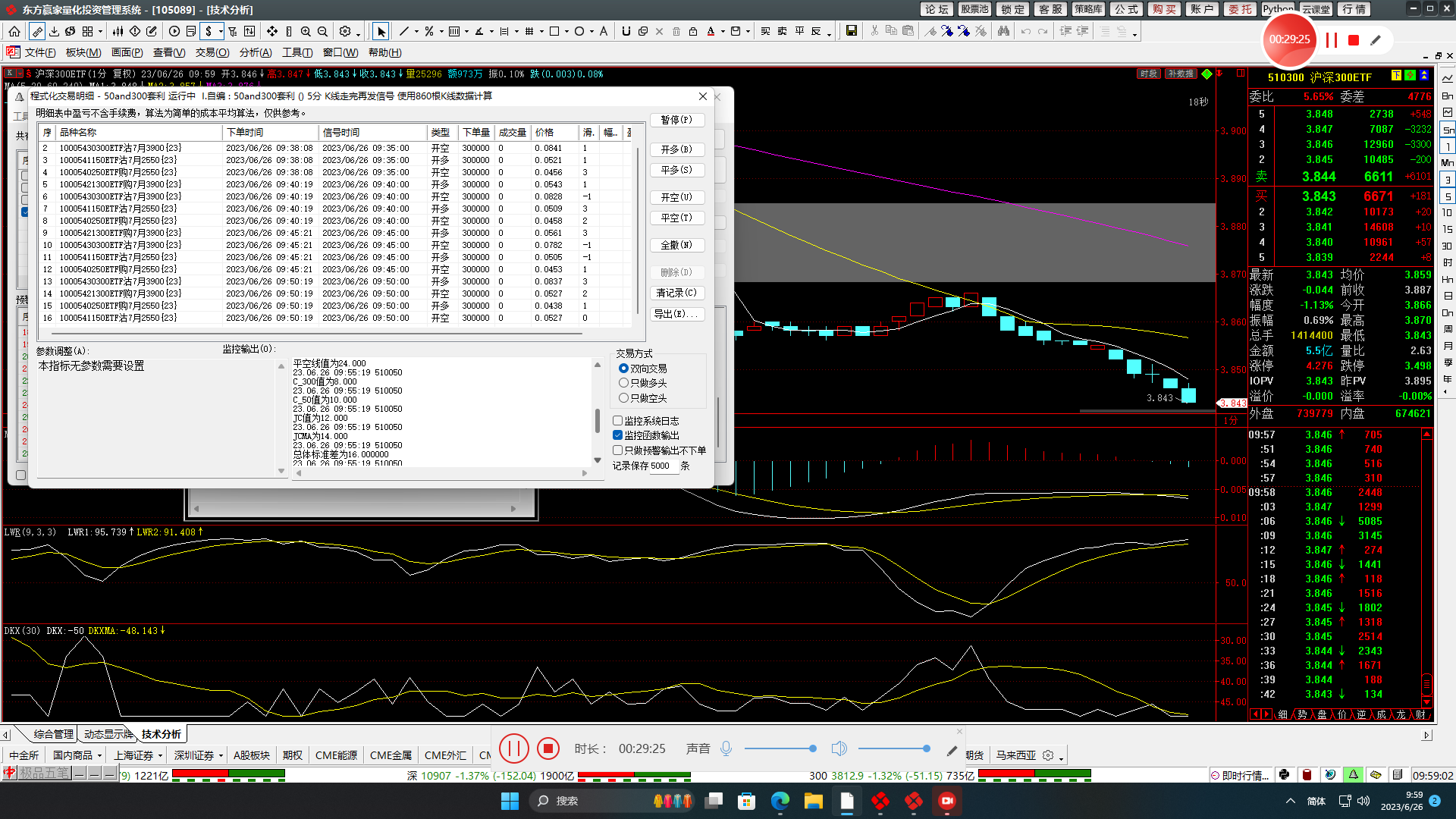
Task: Expand the dropdown beside the settings gear
Action: click(x=358, y=33)
